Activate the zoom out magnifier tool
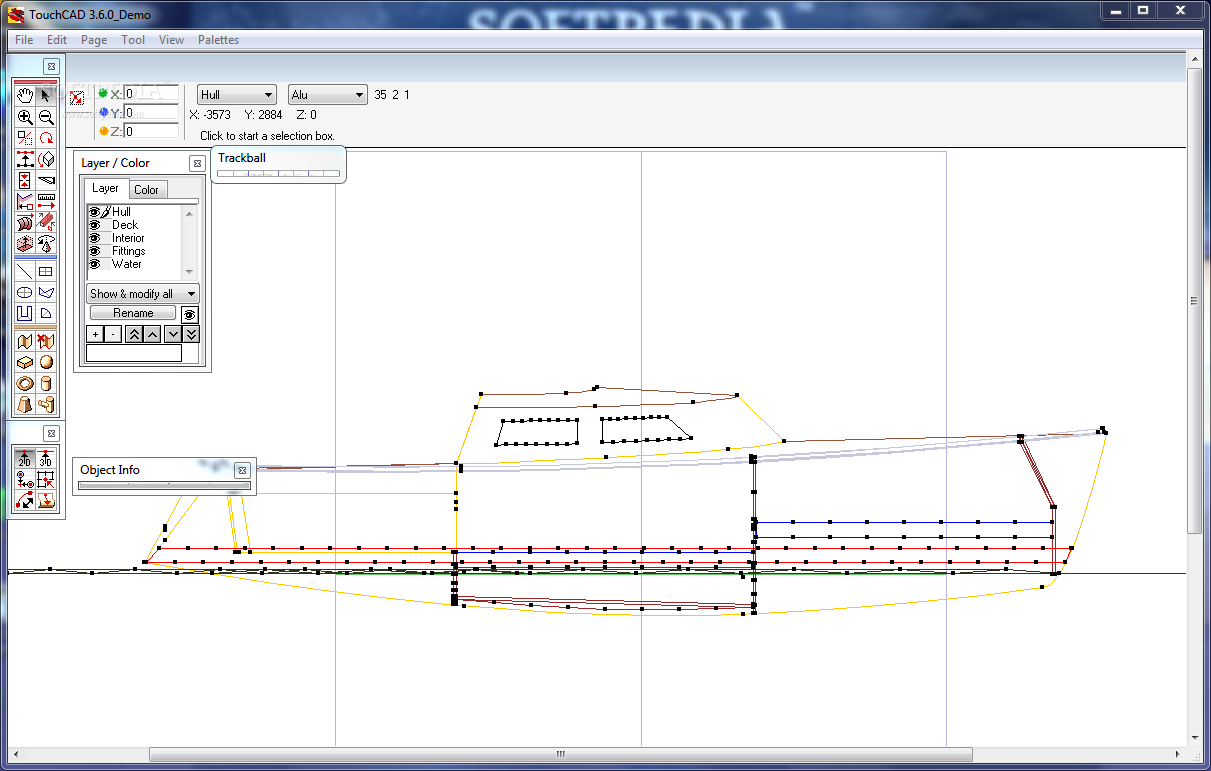This screenshot has width=1211, height=771. coord(46,117)
